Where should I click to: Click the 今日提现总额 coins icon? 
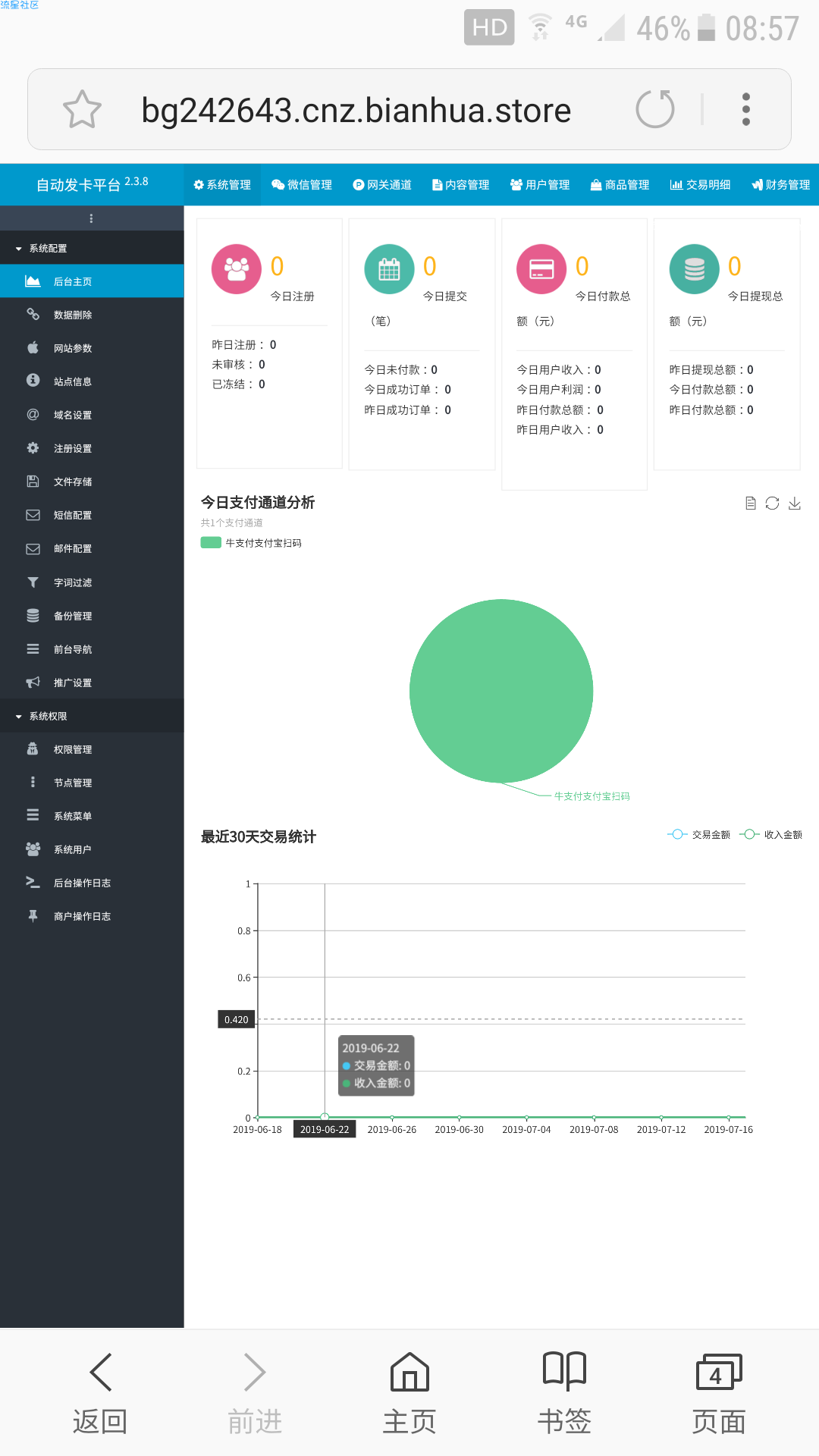694,268
